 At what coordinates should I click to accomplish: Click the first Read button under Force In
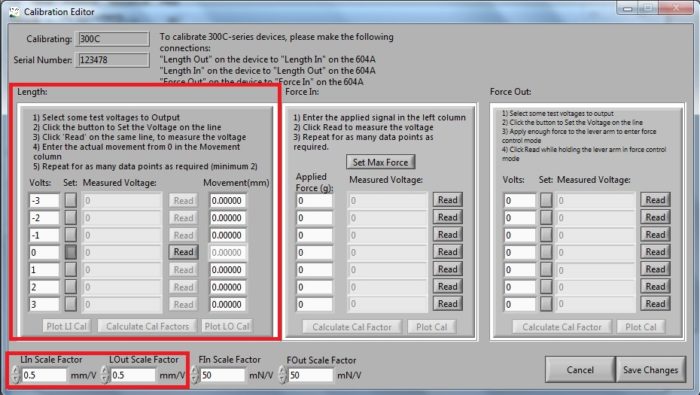click(x=447, y=200)
